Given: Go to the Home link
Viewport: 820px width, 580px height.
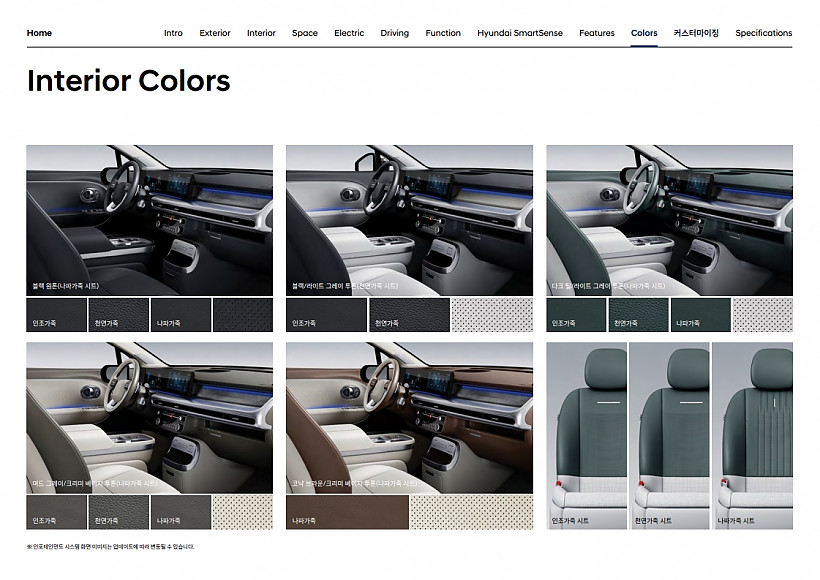Looking at the screenshot, I should point(39,33).
